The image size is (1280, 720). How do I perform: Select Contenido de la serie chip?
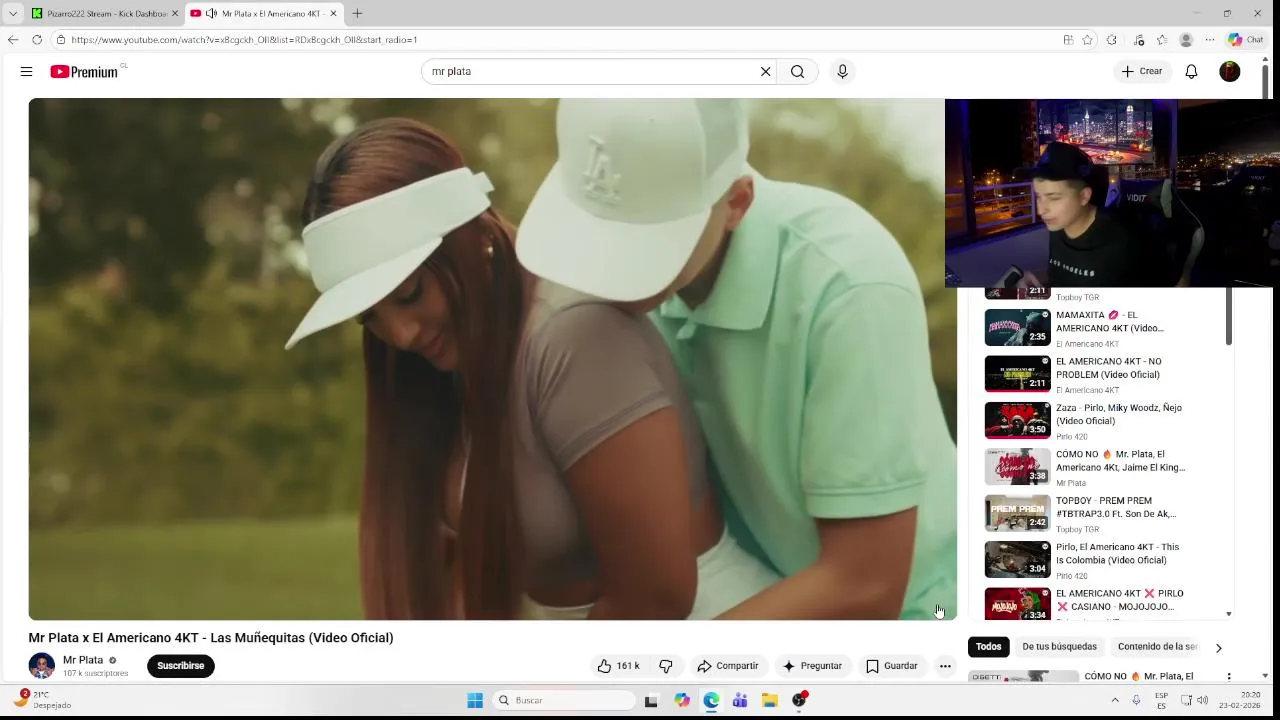click(x=1157, y=647)
